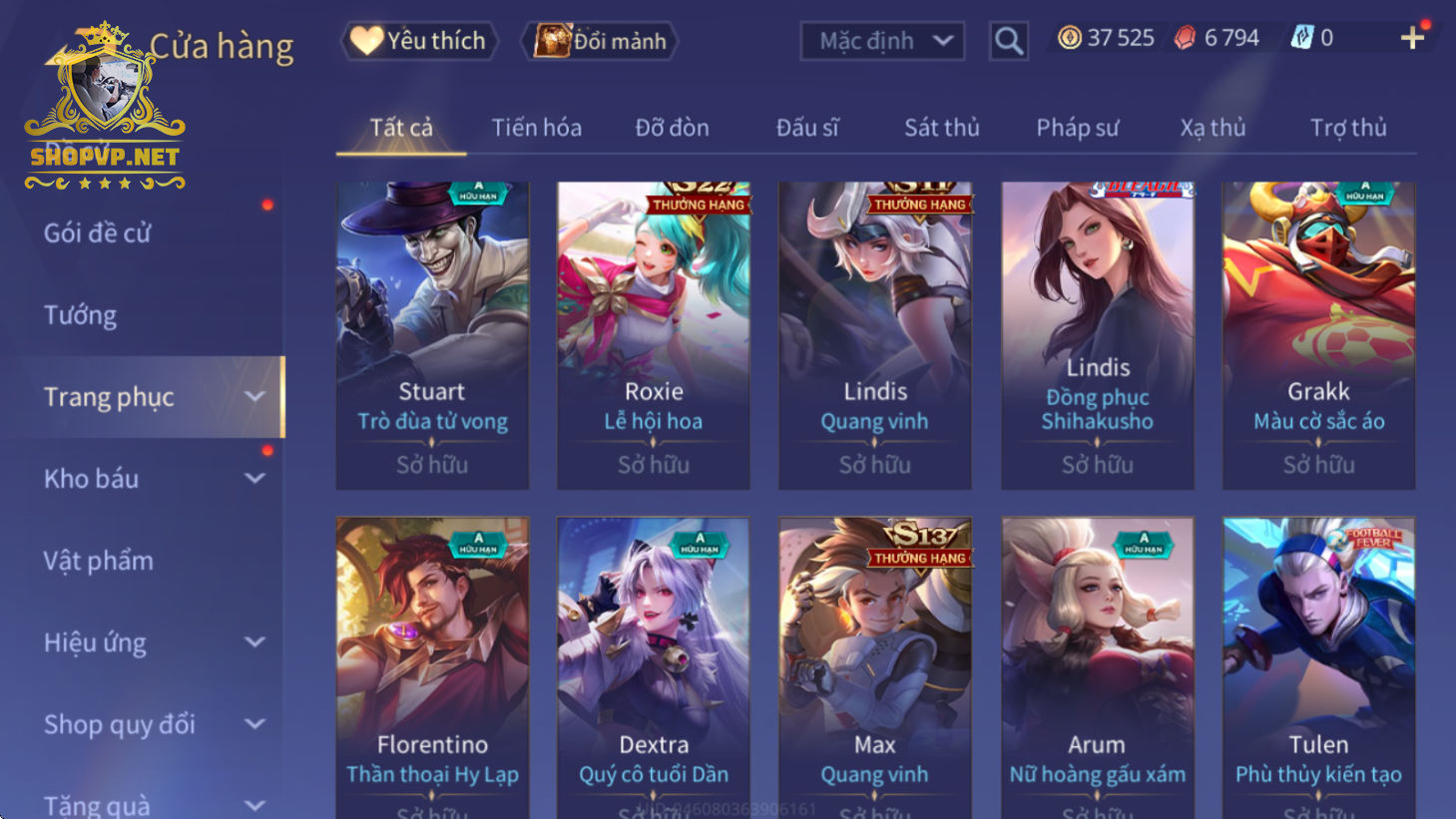Open the Mặc định sort dropdown
The image size is (1456, 819).
point(882,41)
